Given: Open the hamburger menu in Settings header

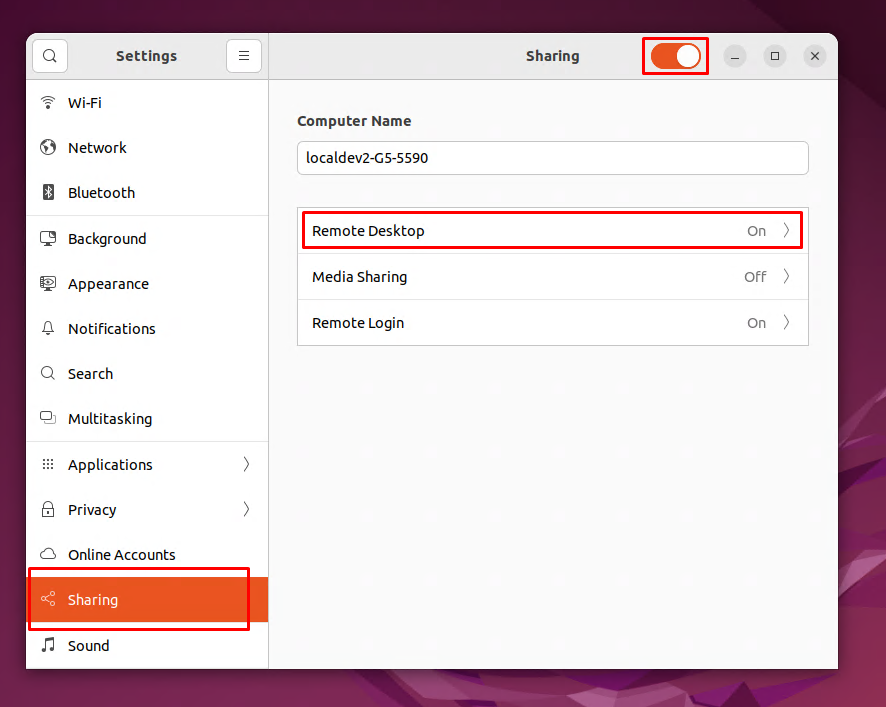Looking at the screenshot, I should pos(244,56).
